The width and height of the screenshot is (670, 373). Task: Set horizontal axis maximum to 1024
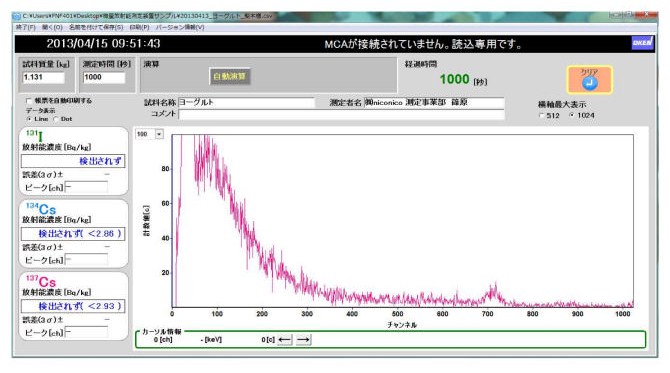[x=571, y=115]
